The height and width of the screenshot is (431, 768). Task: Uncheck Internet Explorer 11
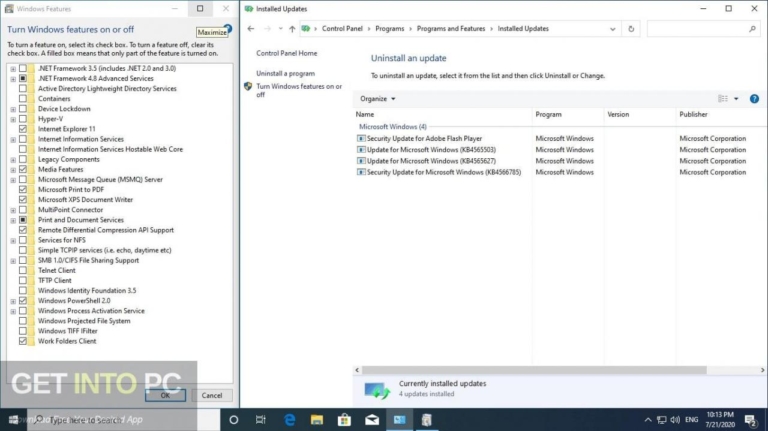point(23,129)
